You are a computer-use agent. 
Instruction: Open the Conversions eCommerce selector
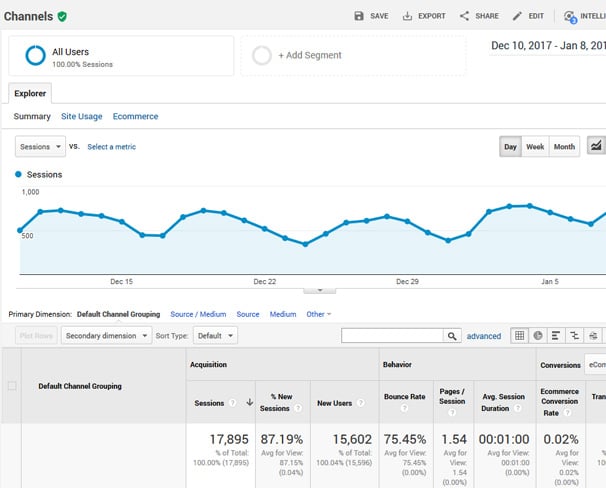(595, 364)
